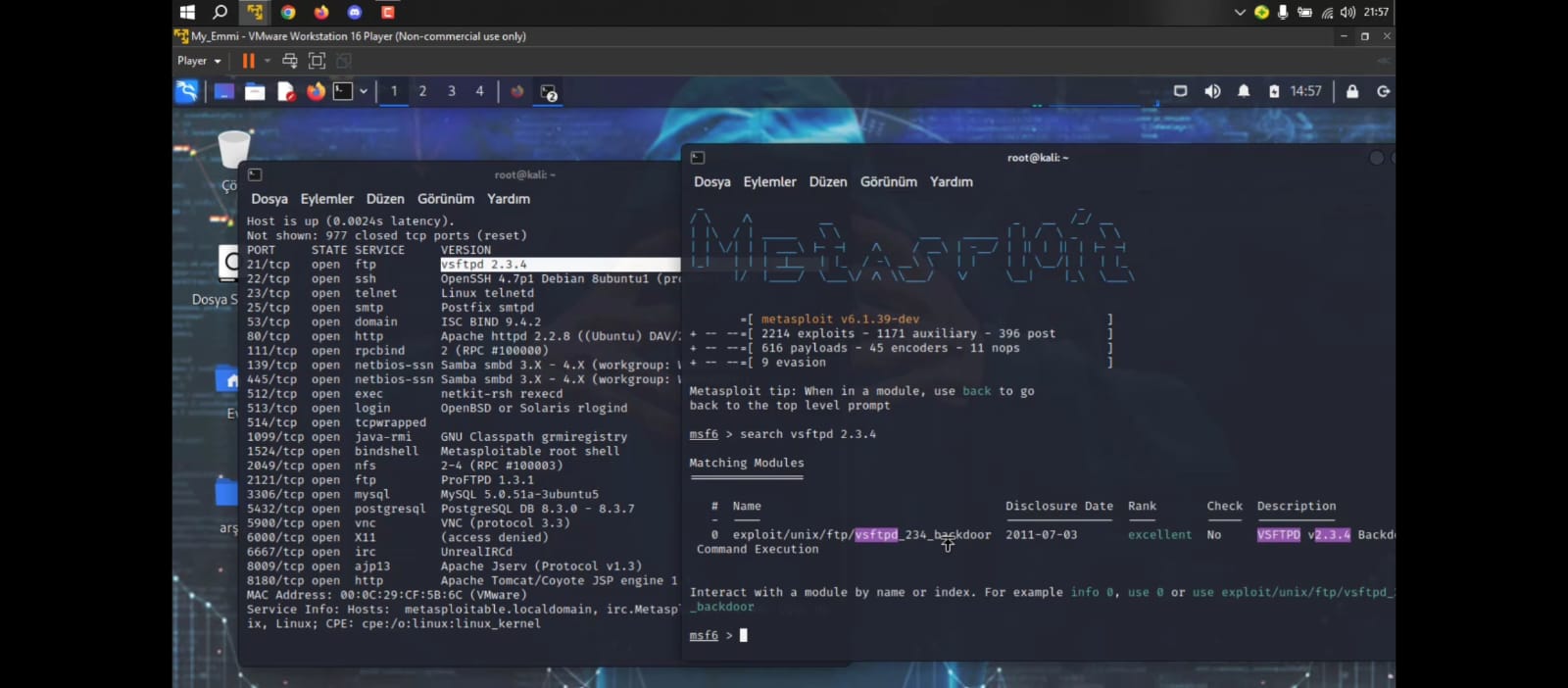The image size is (1568, 688).
Task: Lock the Kali screen with padlock icon
Action: pos(1352,91)
